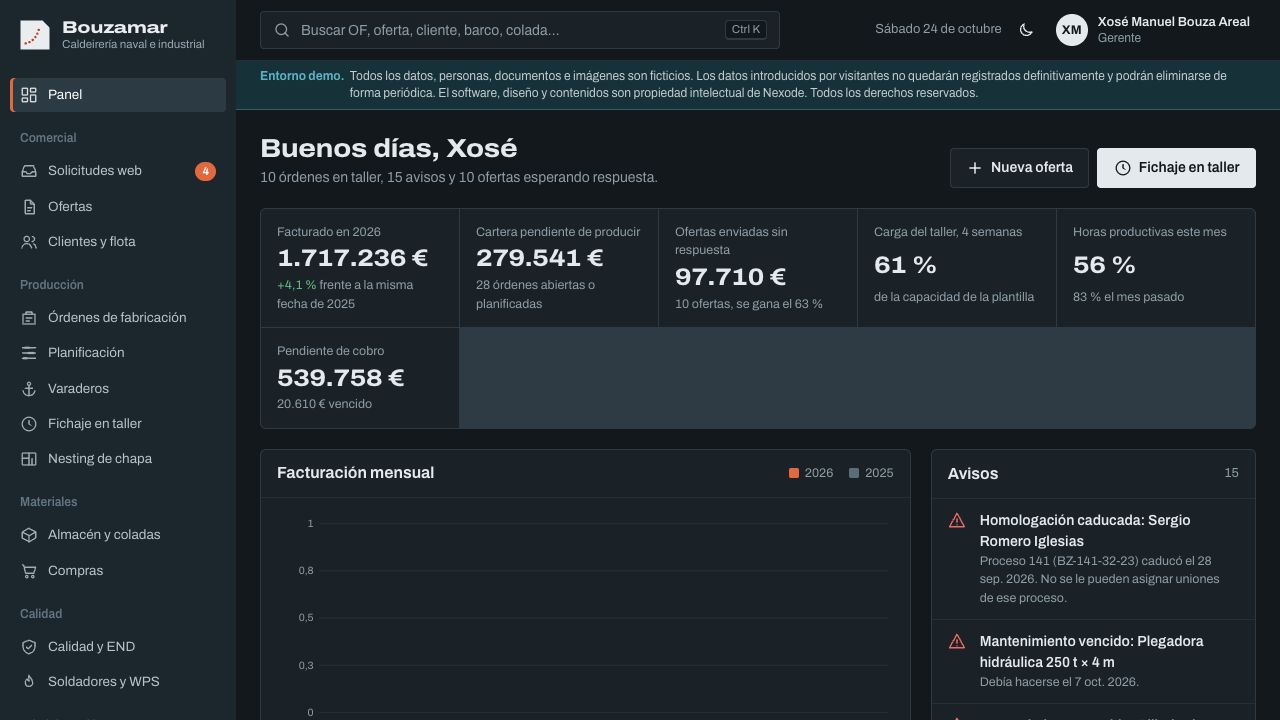Image resolution: width=1280 pixels, height=720 pixels.
Task: Click the Clientes y flota people icon
Action: pos(29,242)
